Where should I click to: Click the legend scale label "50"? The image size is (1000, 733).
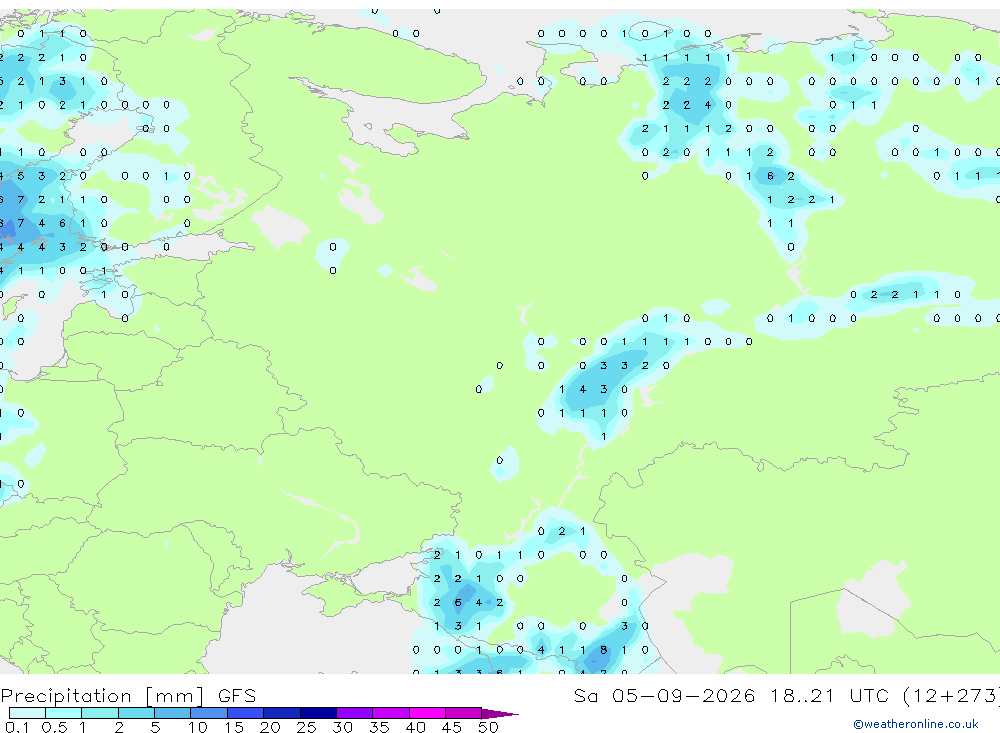488,727
